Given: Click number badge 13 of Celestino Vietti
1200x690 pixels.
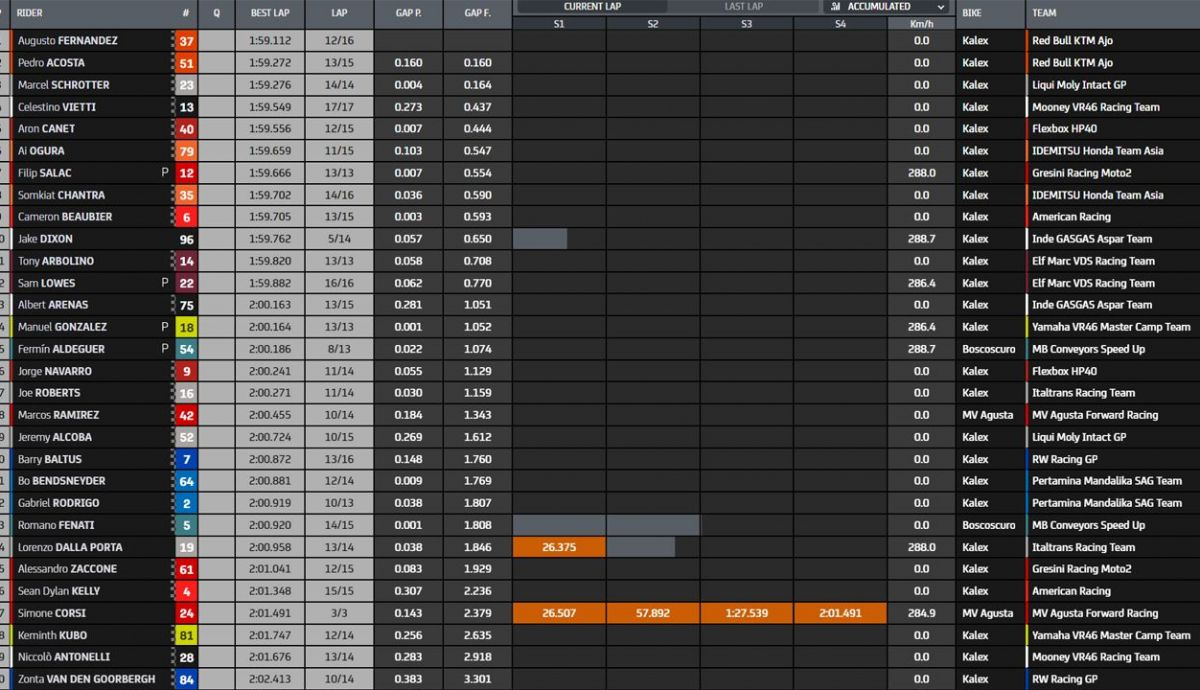Looking at the screenshot, I should [x=186, y=107].
